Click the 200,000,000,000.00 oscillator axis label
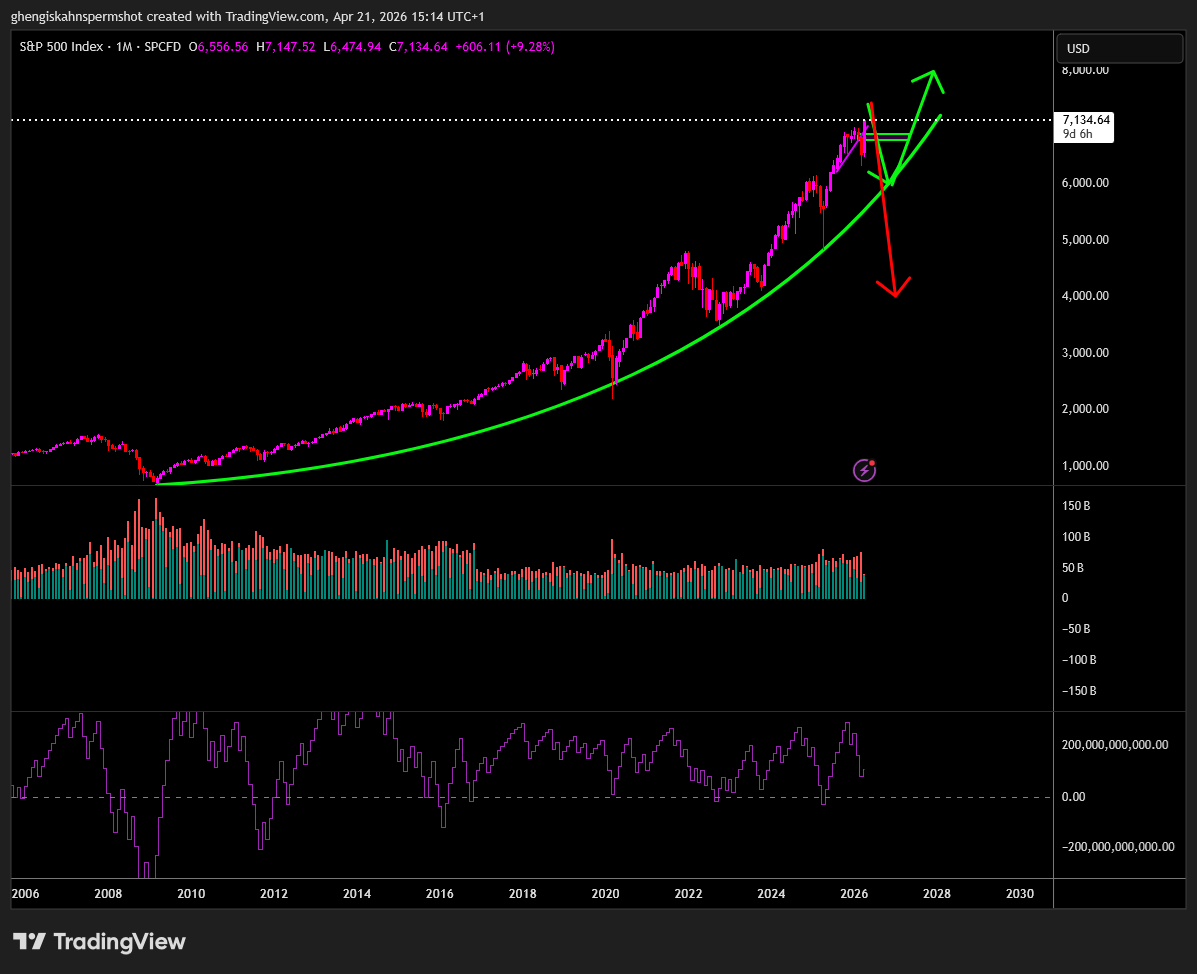1197x974 pixels. 1115,745
